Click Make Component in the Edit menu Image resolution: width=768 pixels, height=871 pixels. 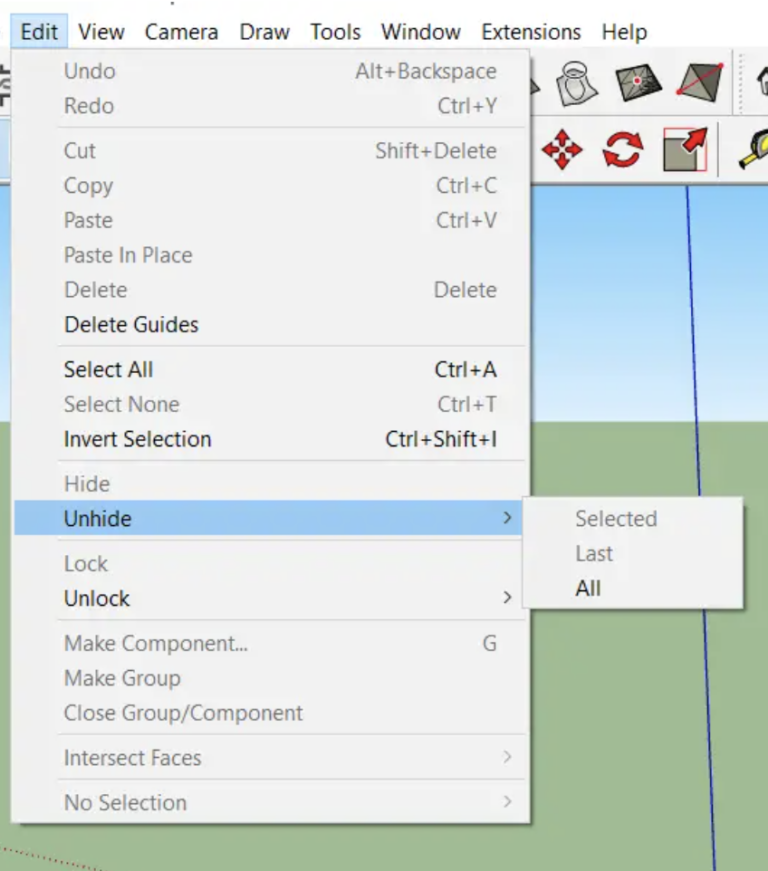pos(155,643)
